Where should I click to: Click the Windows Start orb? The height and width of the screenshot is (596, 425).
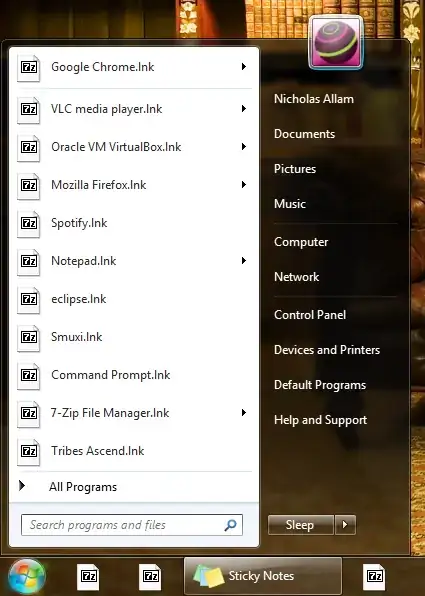point(27,577)
